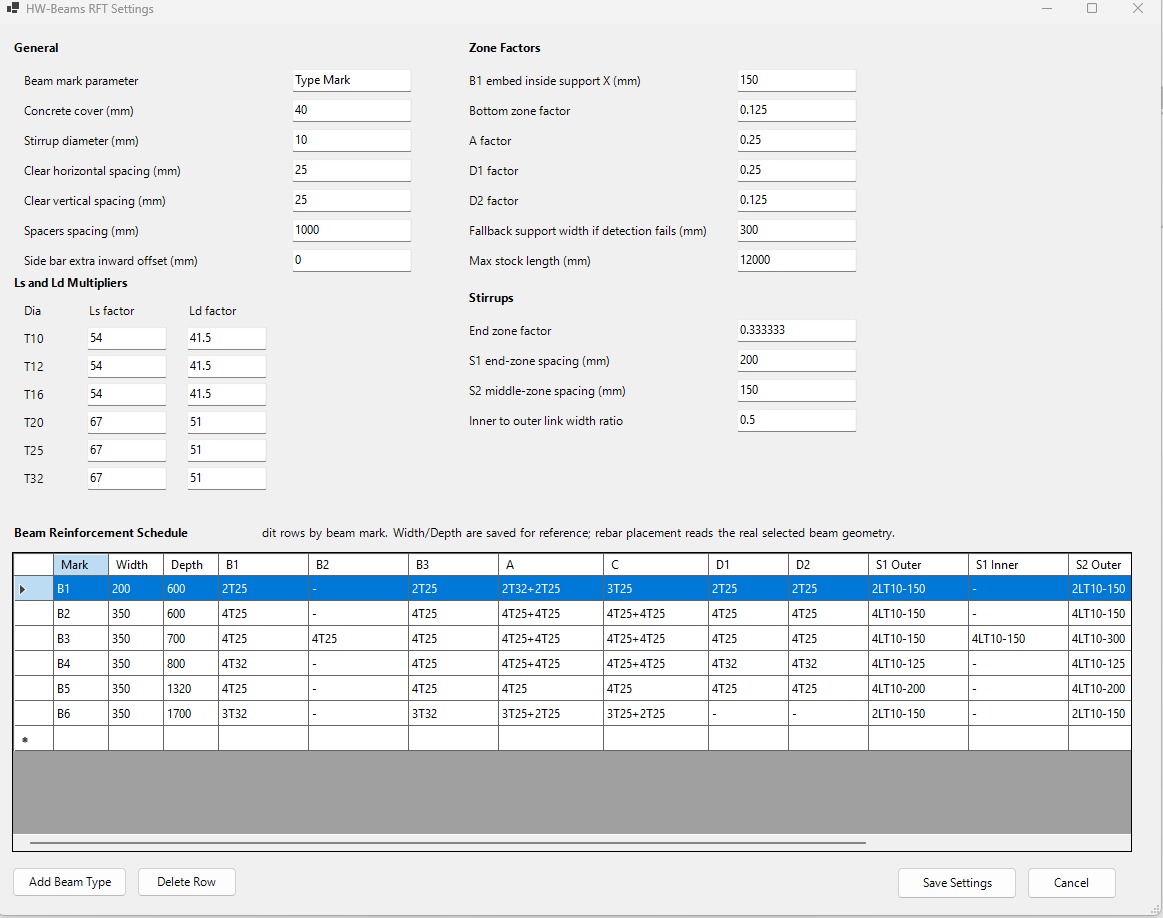
Task: Click the Width column header
Action: point(136,565)
